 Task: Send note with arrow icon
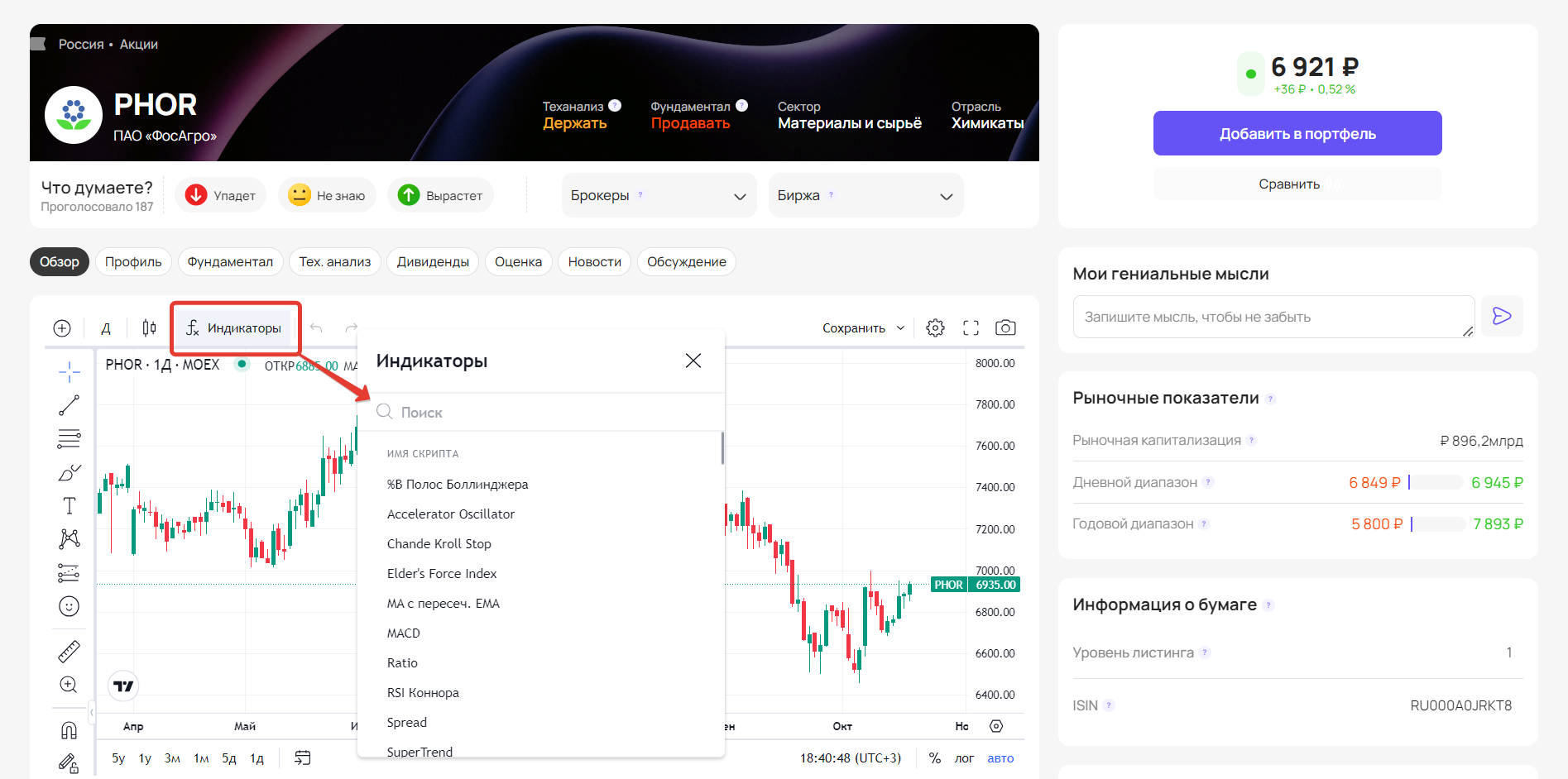point(1502,316)
